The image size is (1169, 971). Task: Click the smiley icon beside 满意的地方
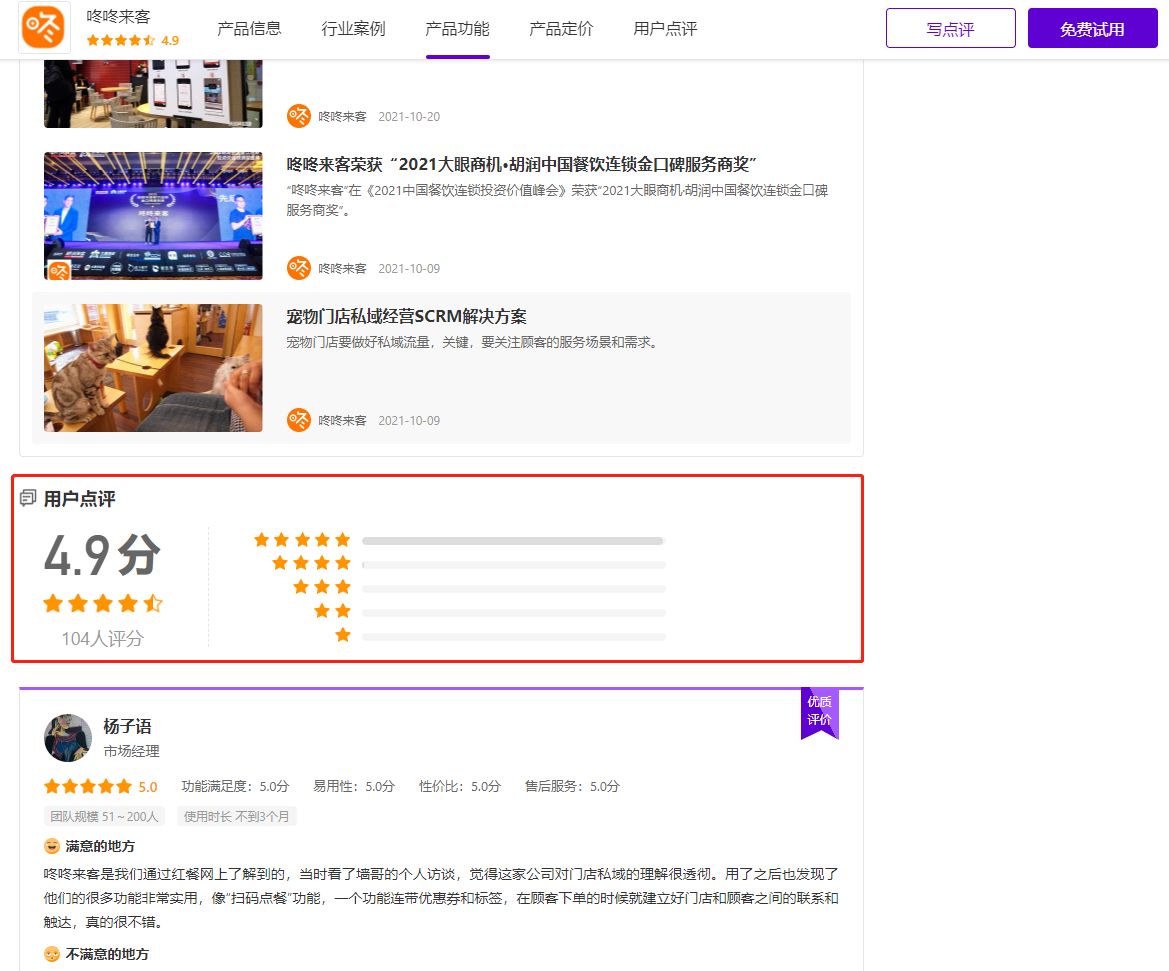pos(51,846)
